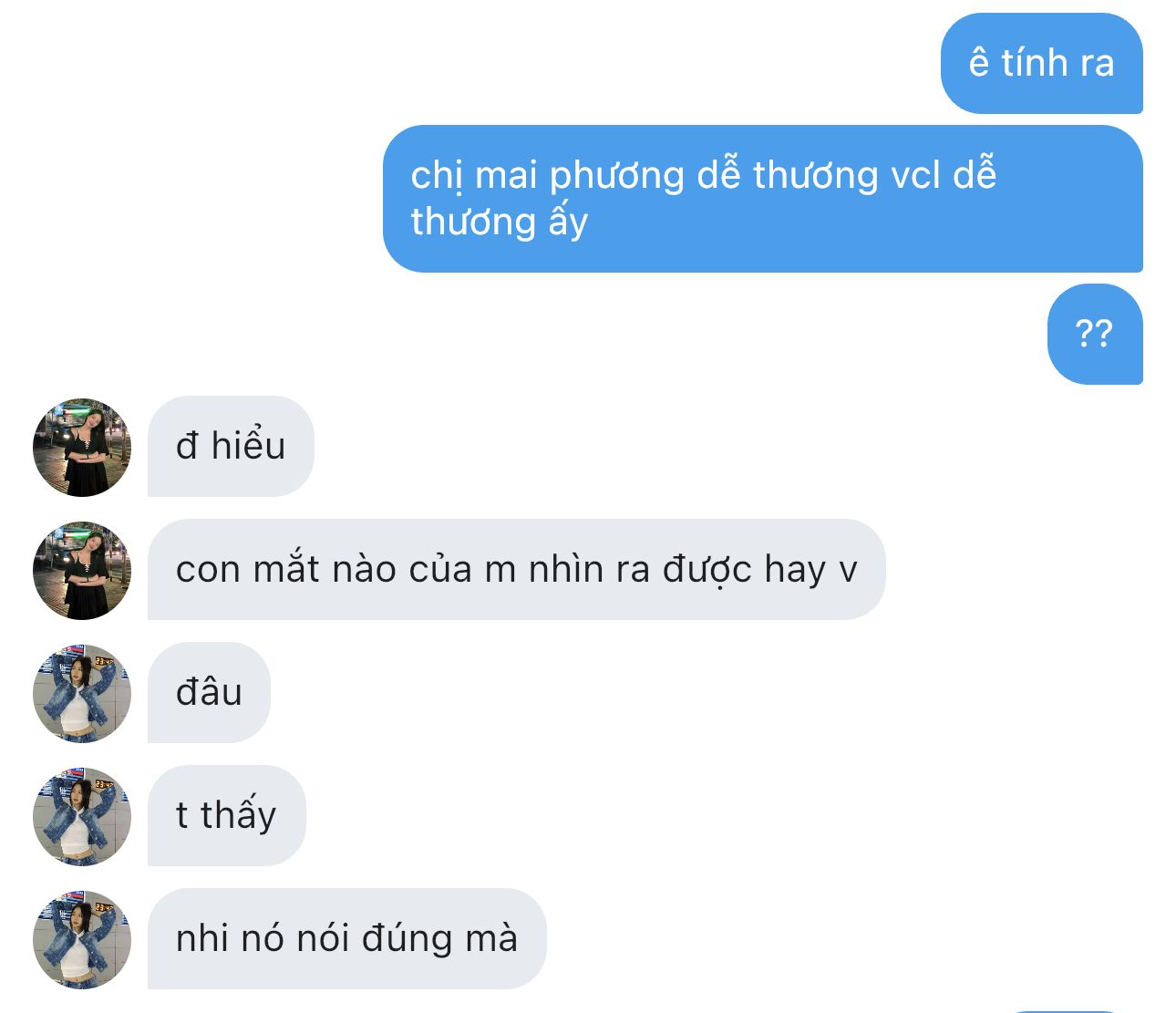The image size is (1176, 1013).
Task: Click the word "ấy" ending the blue message
Action: pos(568,222)
